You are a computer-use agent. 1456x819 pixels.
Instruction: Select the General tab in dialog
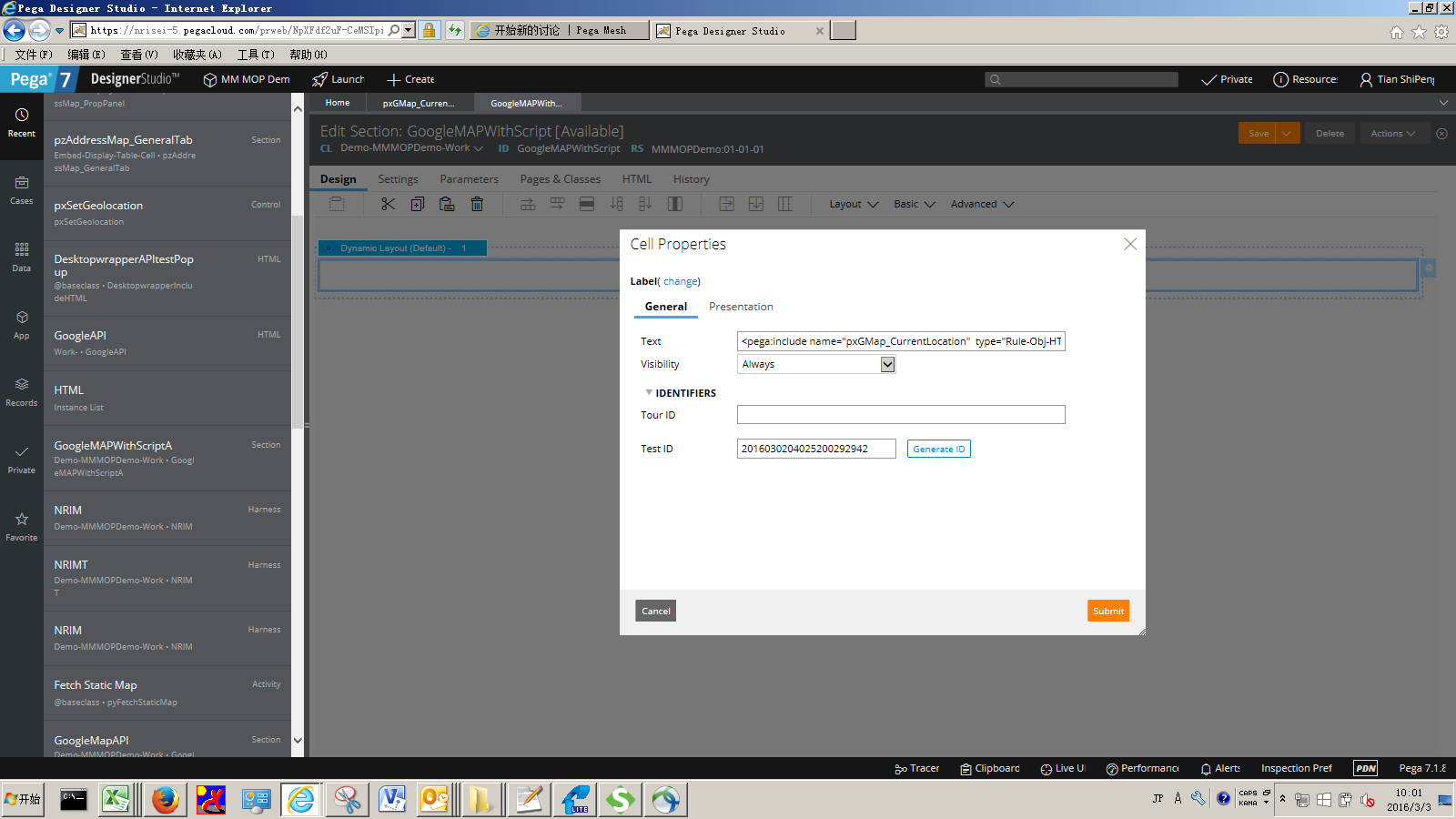[666, 307]
